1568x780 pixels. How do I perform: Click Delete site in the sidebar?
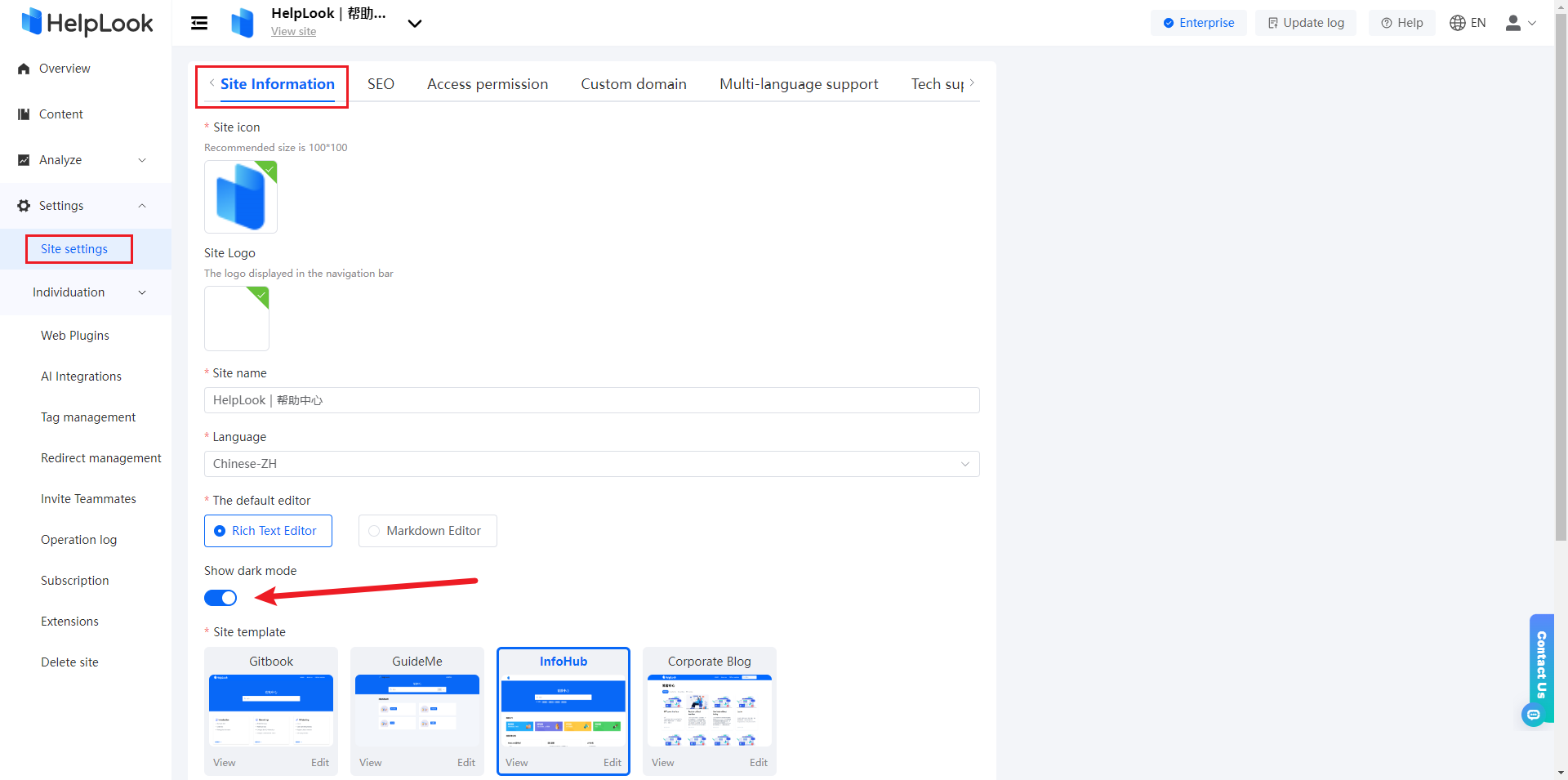tap(69, 662)
